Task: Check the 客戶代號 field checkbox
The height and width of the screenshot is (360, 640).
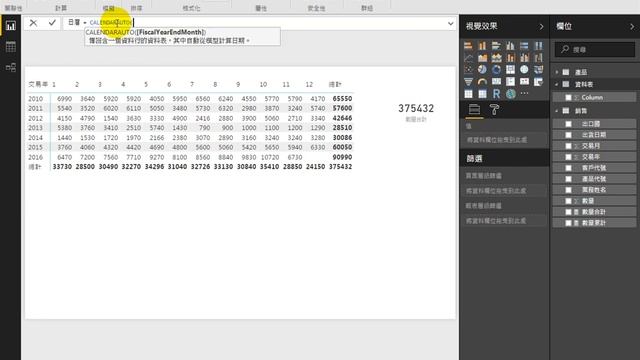Action: [x=568, y=168]
